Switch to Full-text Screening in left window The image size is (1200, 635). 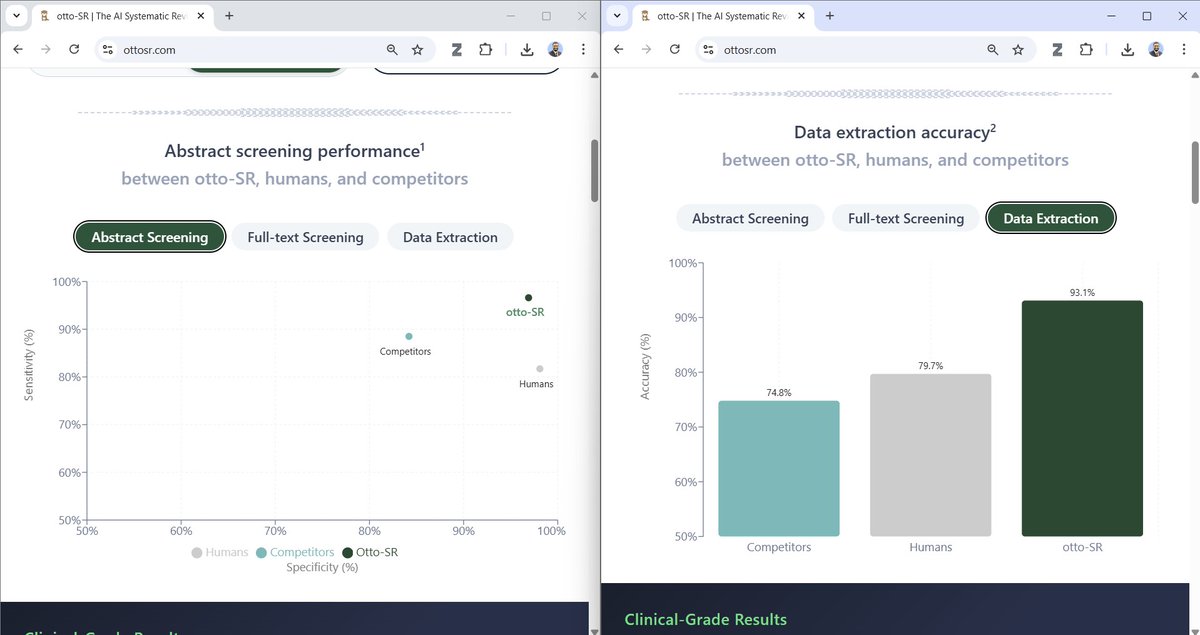tap(305, 237)
